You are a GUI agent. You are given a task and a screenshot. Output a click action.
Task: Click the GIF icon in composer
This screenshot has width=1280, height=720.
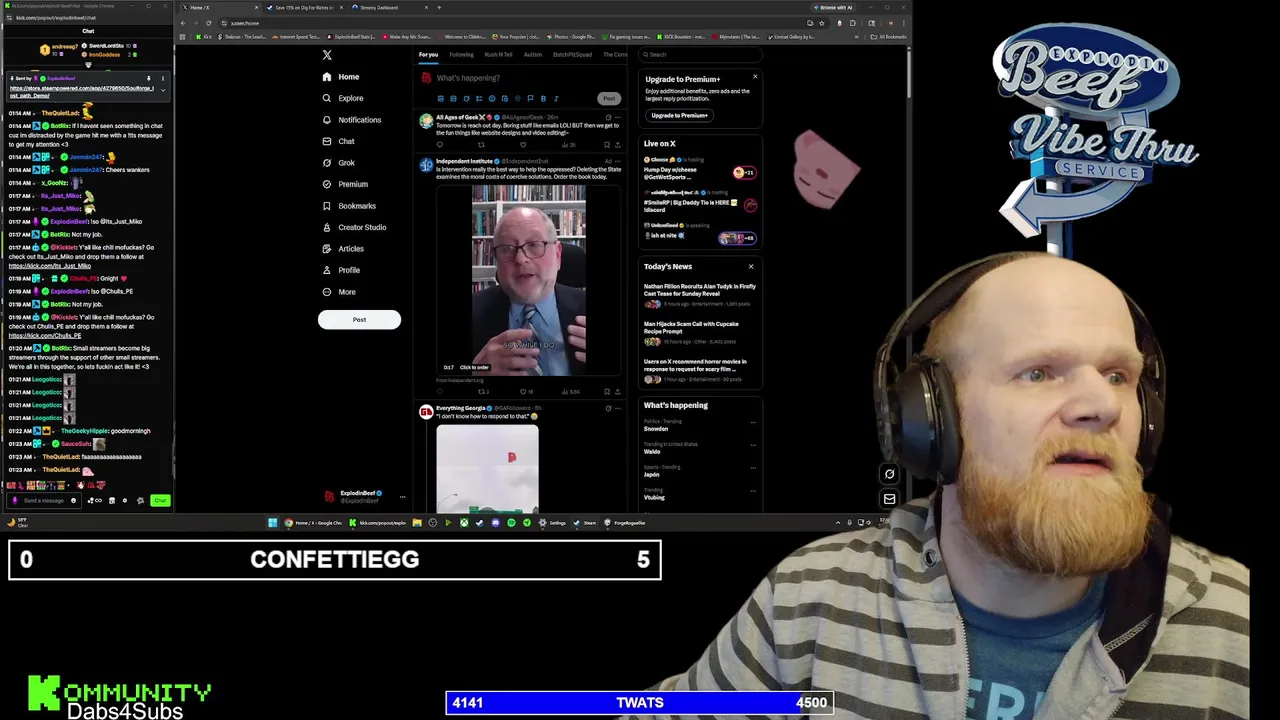click(x=453, y=98)
